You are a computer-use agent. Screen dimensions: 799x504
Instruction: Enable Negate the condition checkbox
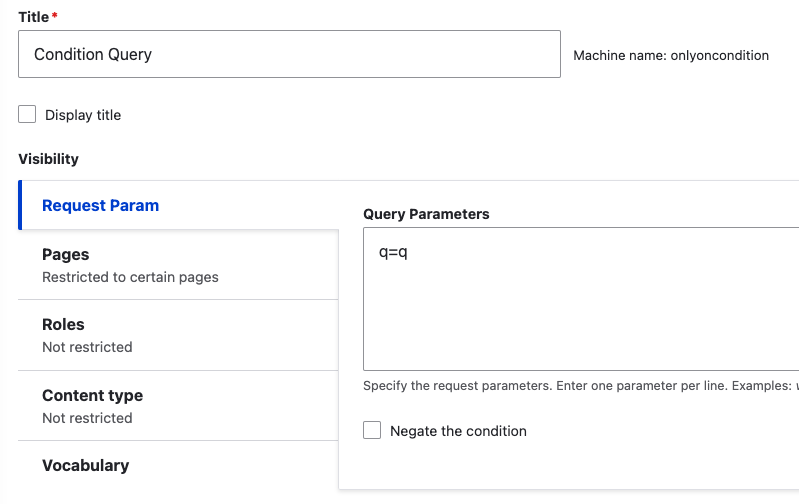click(372, 430)
